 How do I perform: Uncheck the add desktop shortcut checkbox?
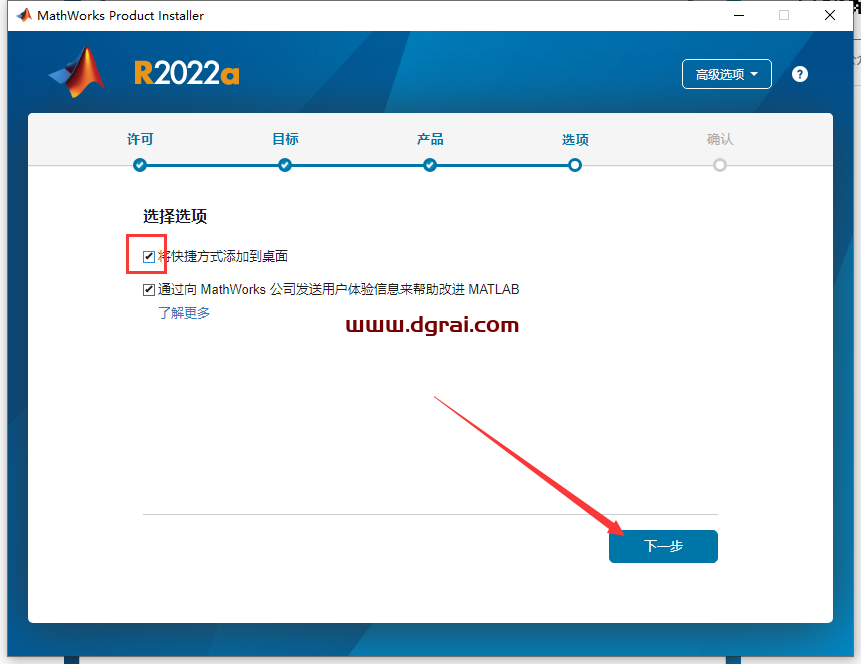pos(149,256)
